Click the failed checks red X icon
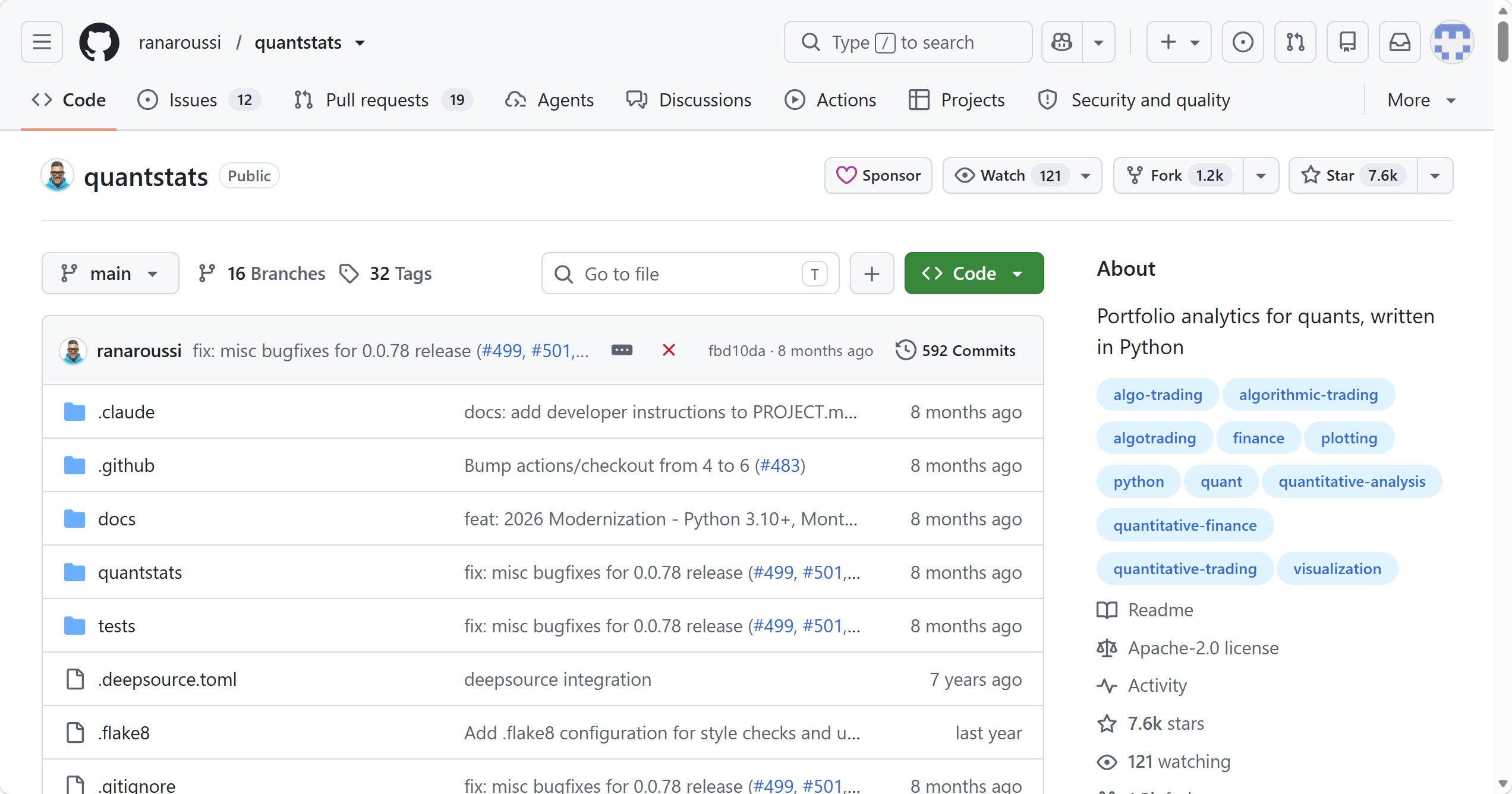The image size is (1512, 794). (669, 350)
